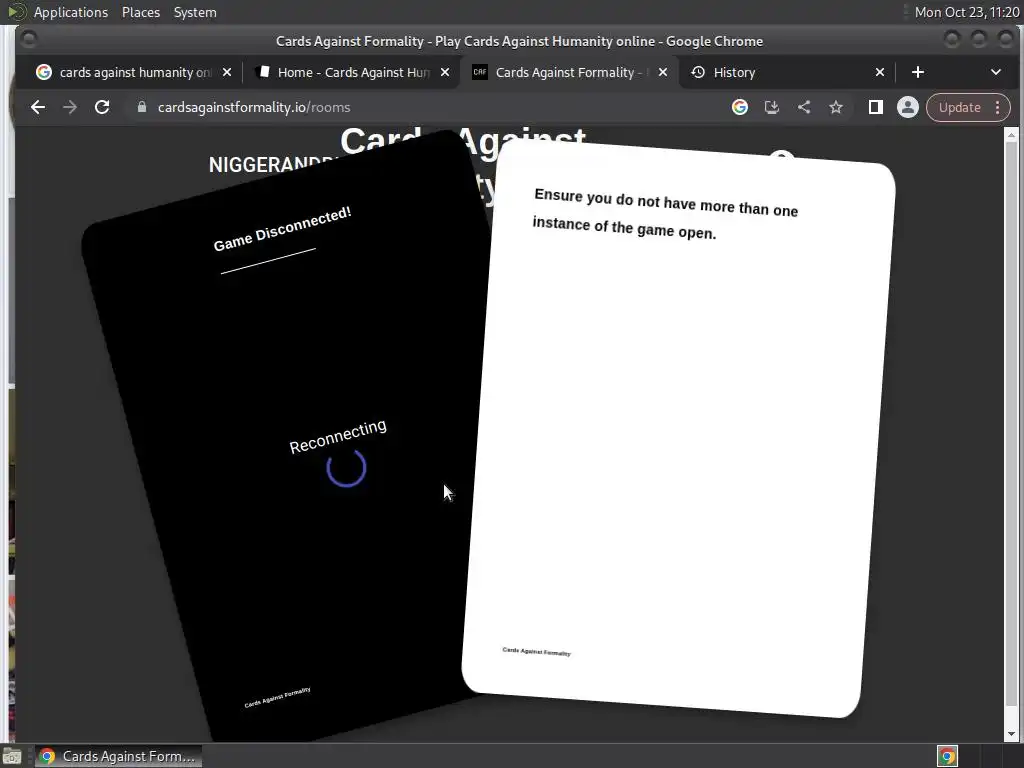Image resolution: width=1024 pixels, height=768 pixels.
Task: Click the scrollbar up arrow
Action: [x=1011, y=135]
